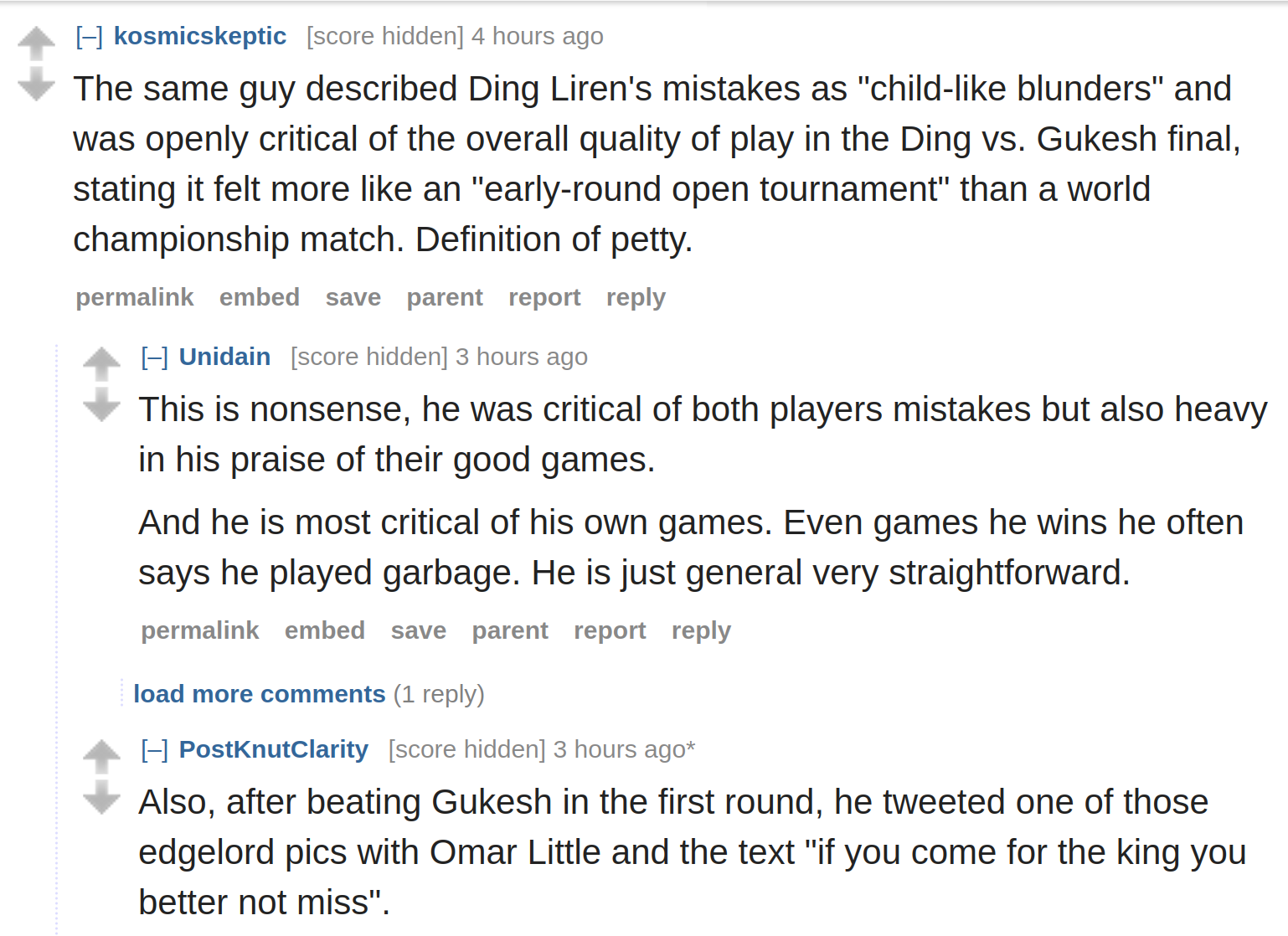1288x936 pixels.
Task: Downvote kosmicskeptic's comment
Action: tap(36, 84)
